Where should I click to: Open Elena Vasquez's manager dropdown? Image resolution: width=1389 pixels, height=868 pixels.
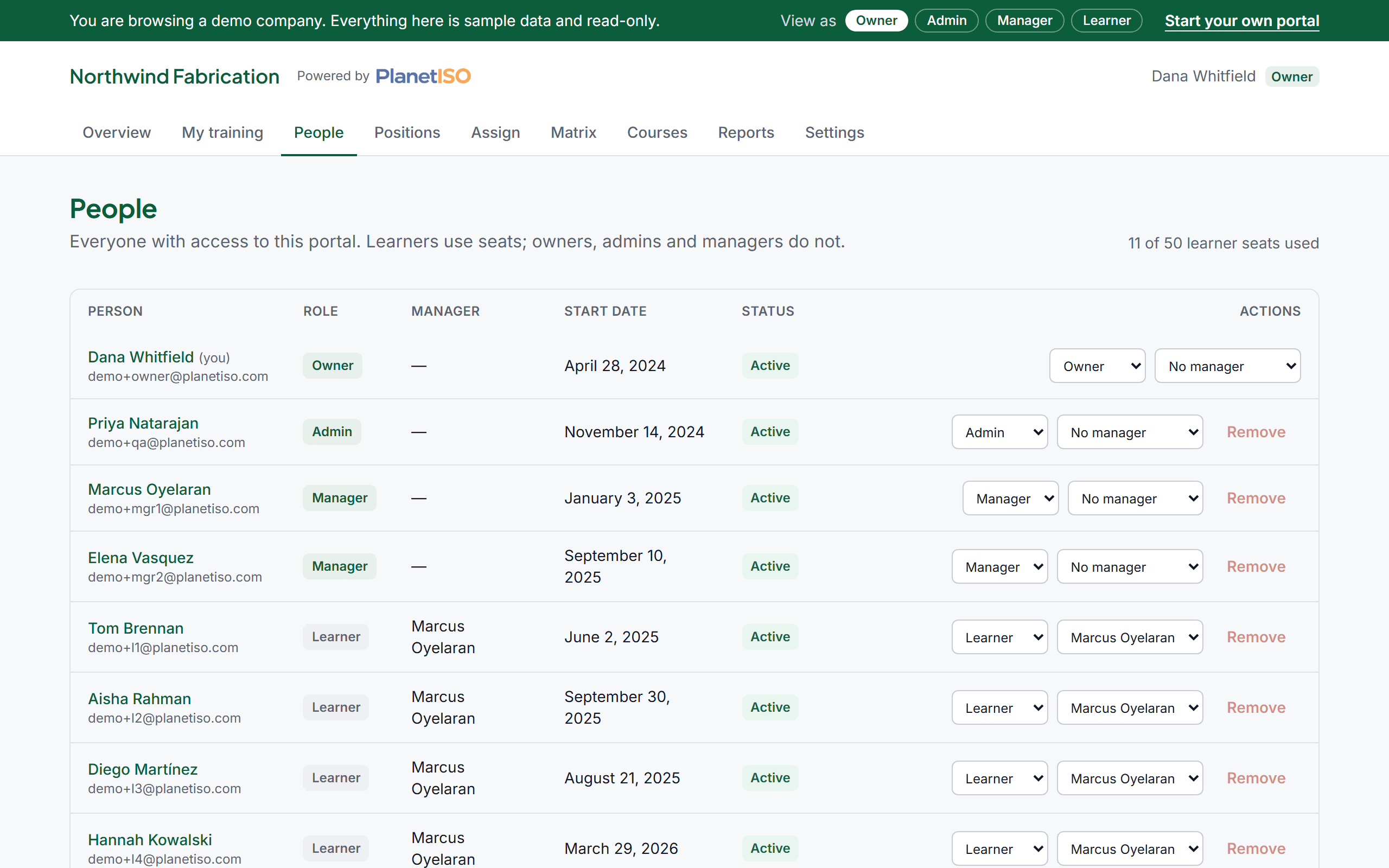1130,566
